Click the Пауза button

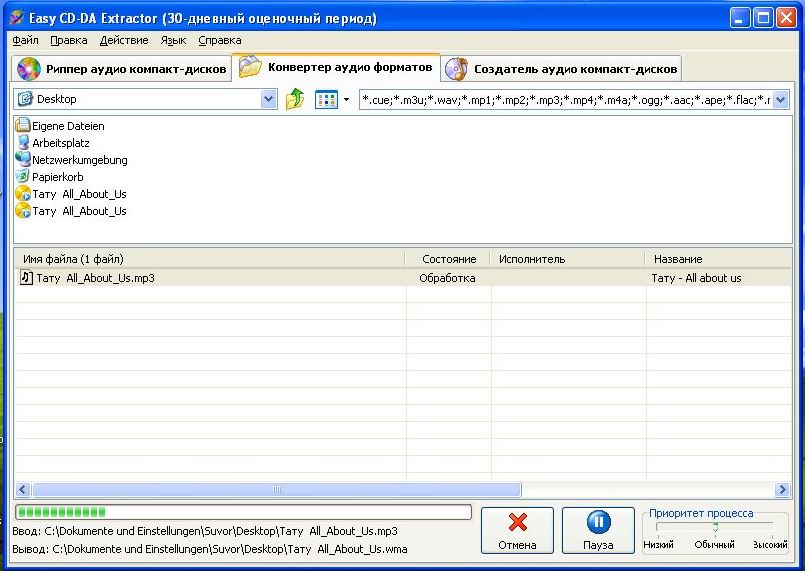(598, 530)
